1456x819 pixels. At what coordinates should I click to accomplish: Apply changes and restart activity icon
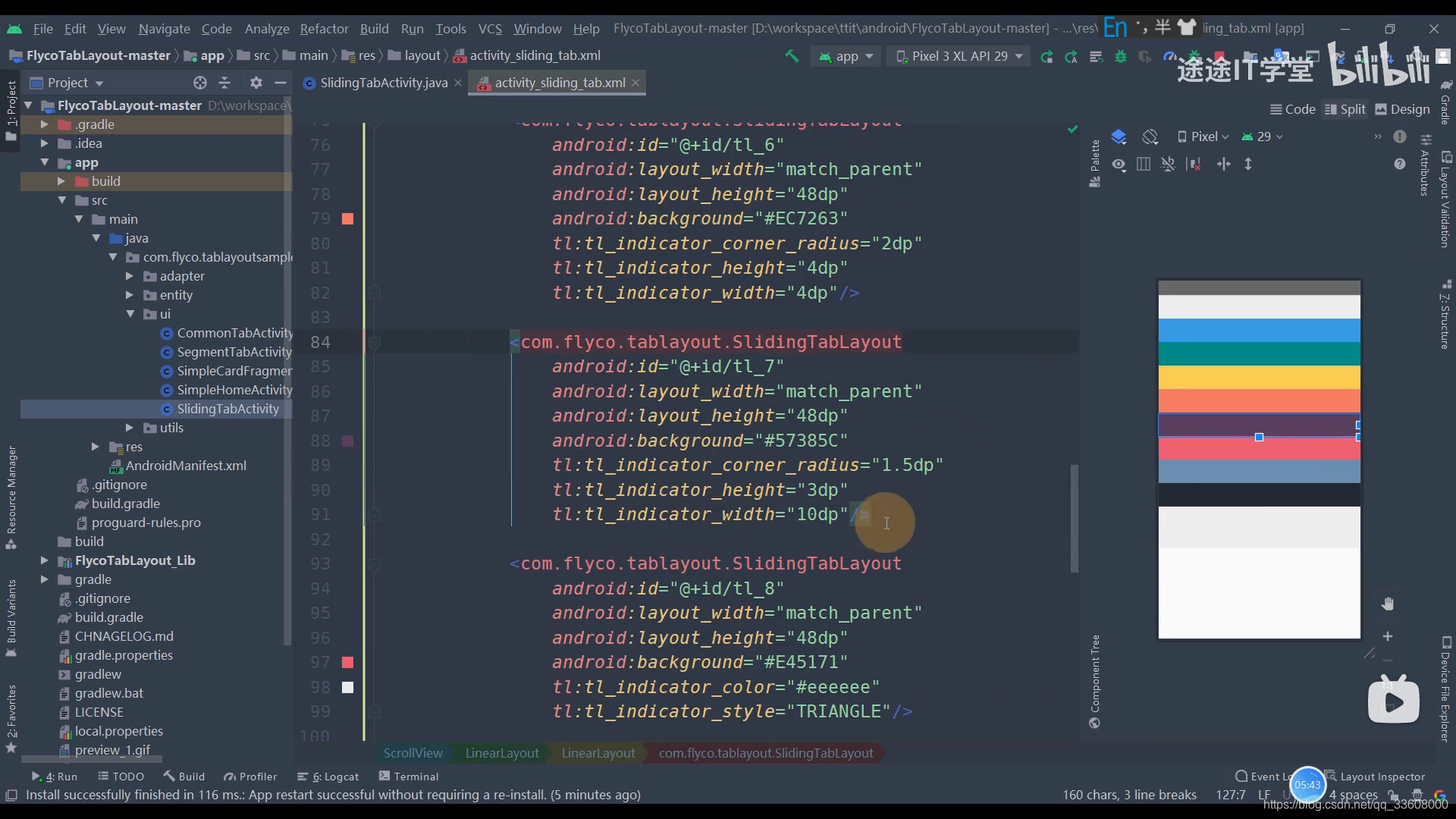[1046, 56]
